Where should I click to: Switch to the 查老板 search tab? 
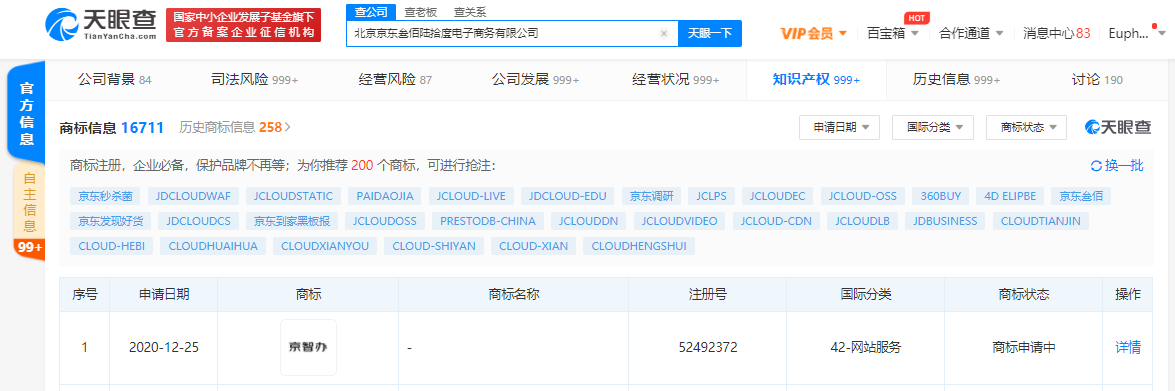coord(420,11)
